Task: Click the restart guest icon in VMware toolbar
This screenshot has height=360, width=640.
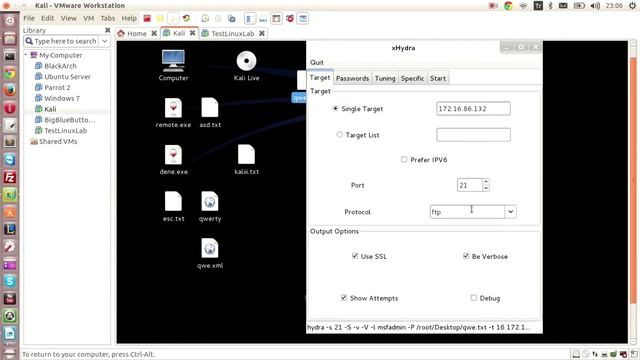Action: pyautogui.click(x=187, y=18)
